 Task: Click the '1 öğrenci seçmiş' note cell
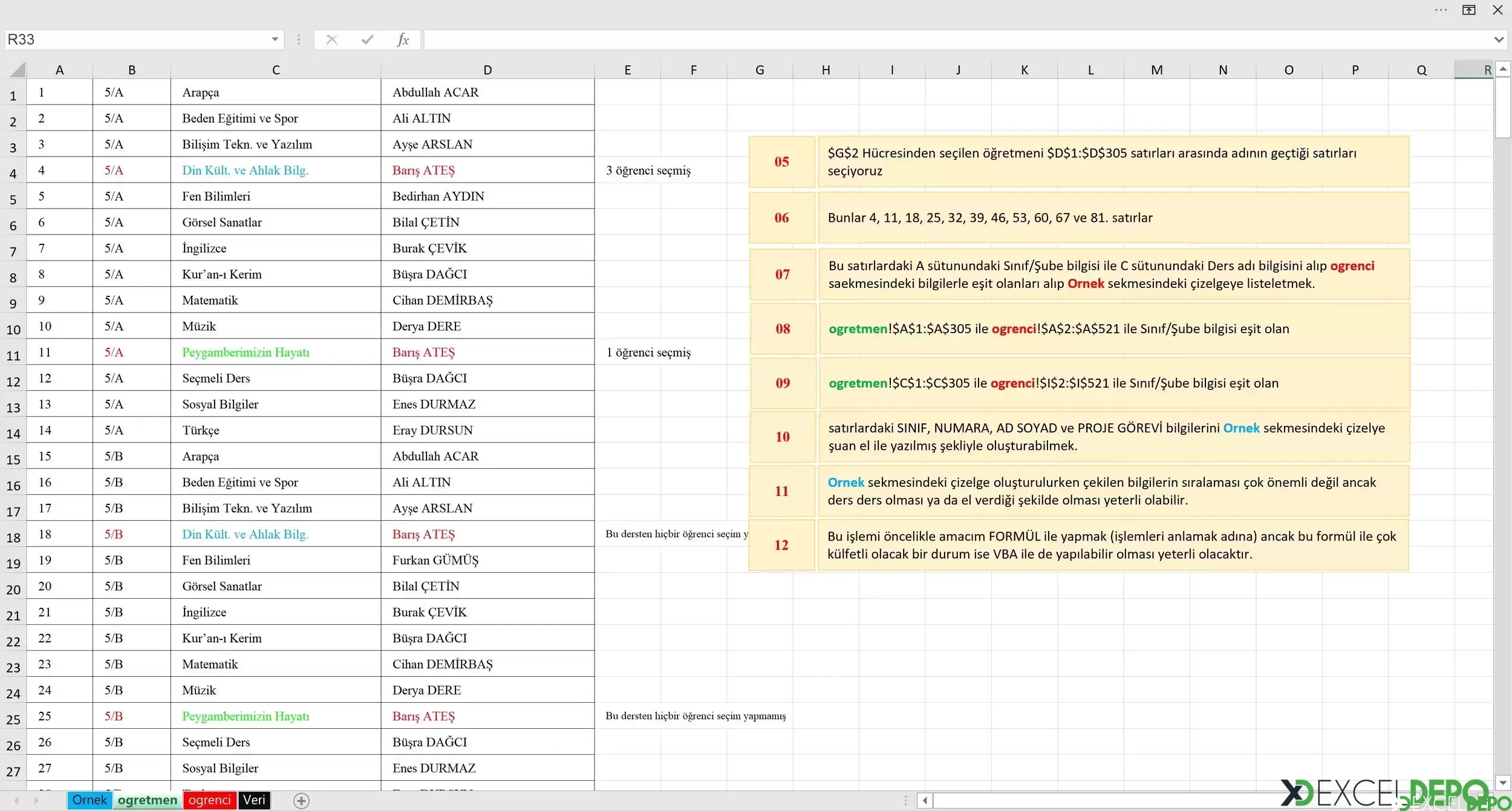(x=648, y=353)
